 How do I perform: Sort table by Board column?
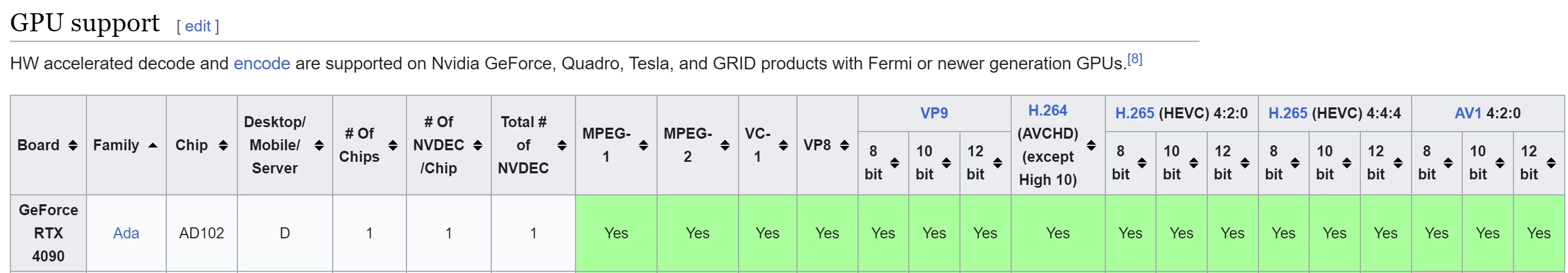(73, 145)
